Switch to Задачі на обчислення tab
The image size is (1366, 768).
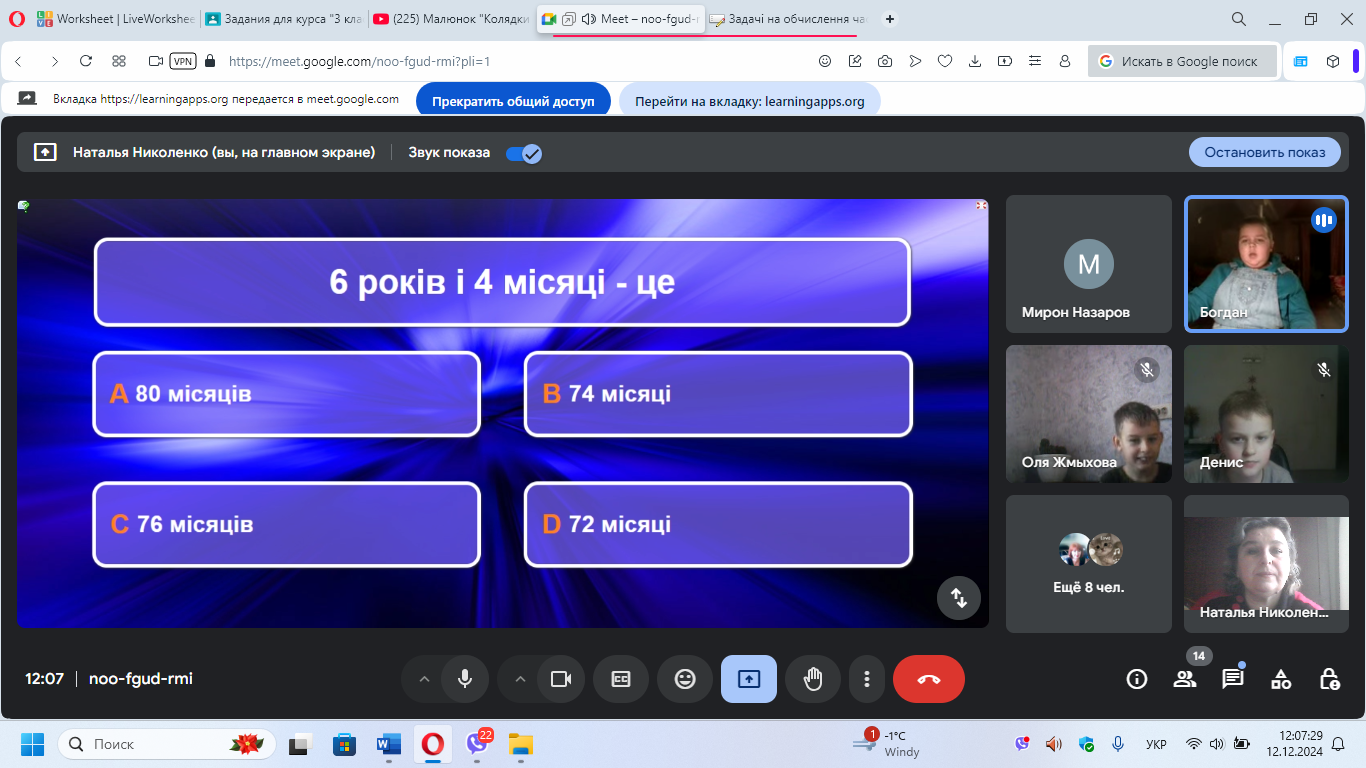point(787,19)
